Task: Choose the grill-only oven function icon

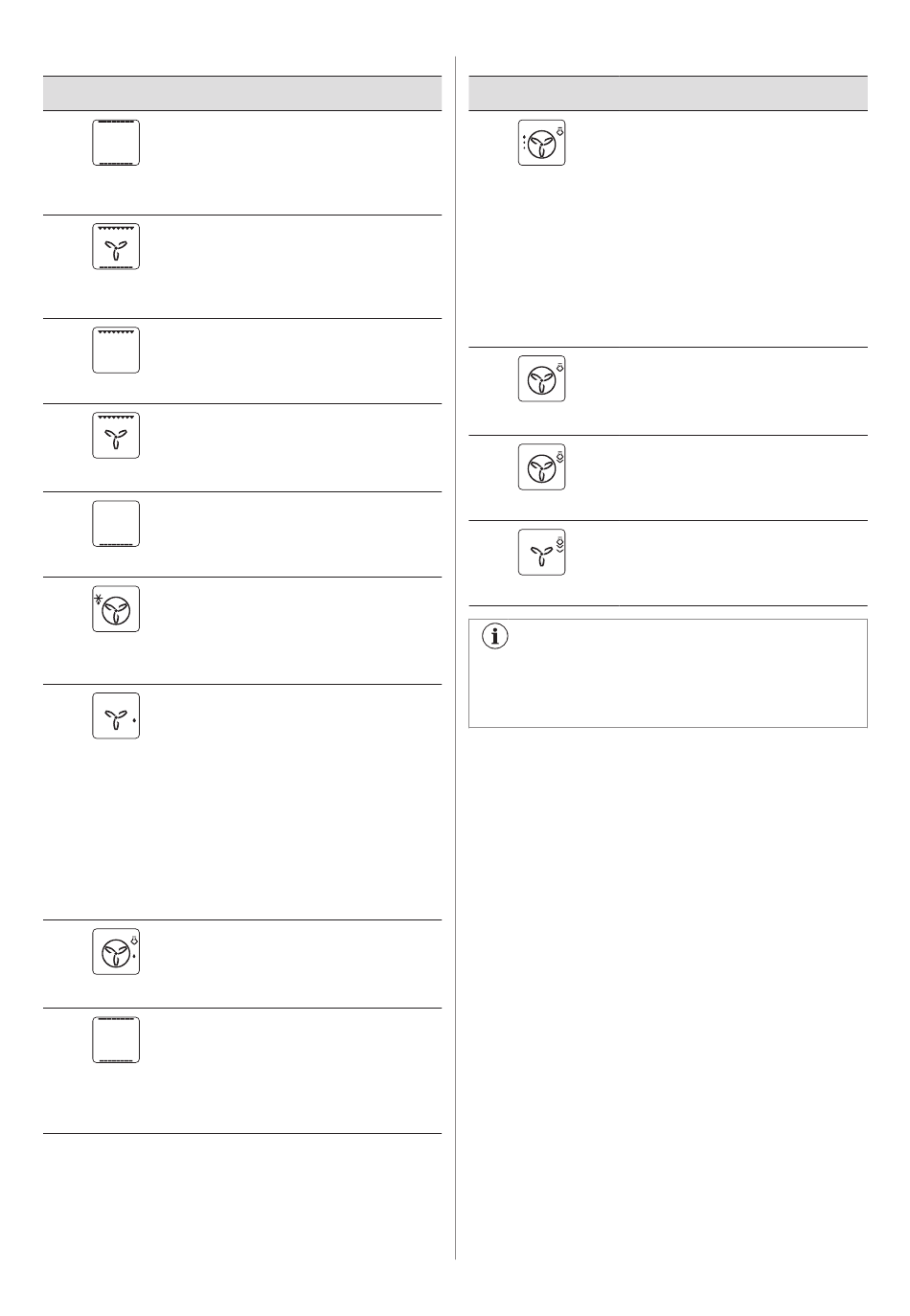Action: (116, 350)
